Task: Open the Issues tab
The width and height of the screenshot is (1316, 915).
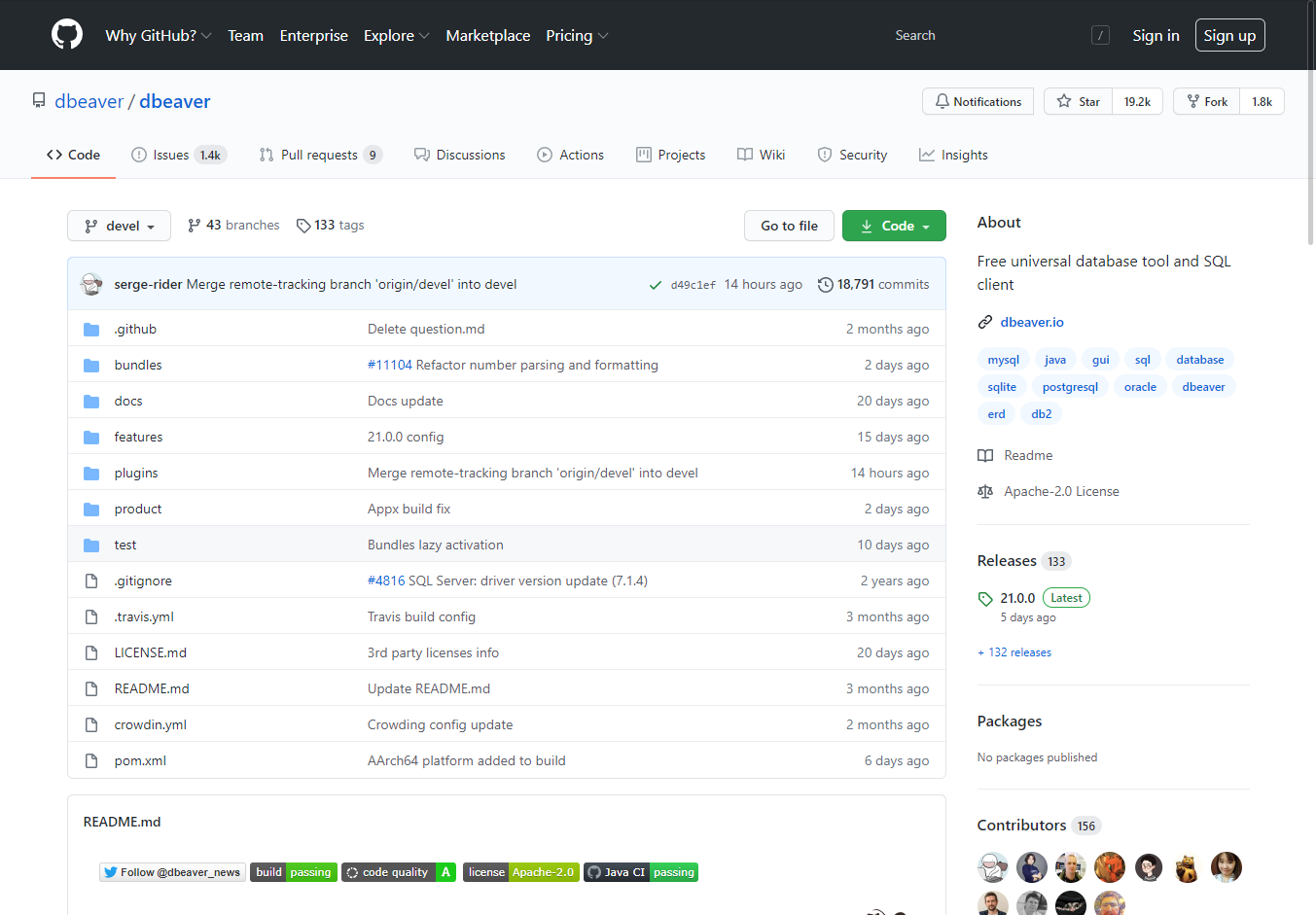Action: point(179,155)
